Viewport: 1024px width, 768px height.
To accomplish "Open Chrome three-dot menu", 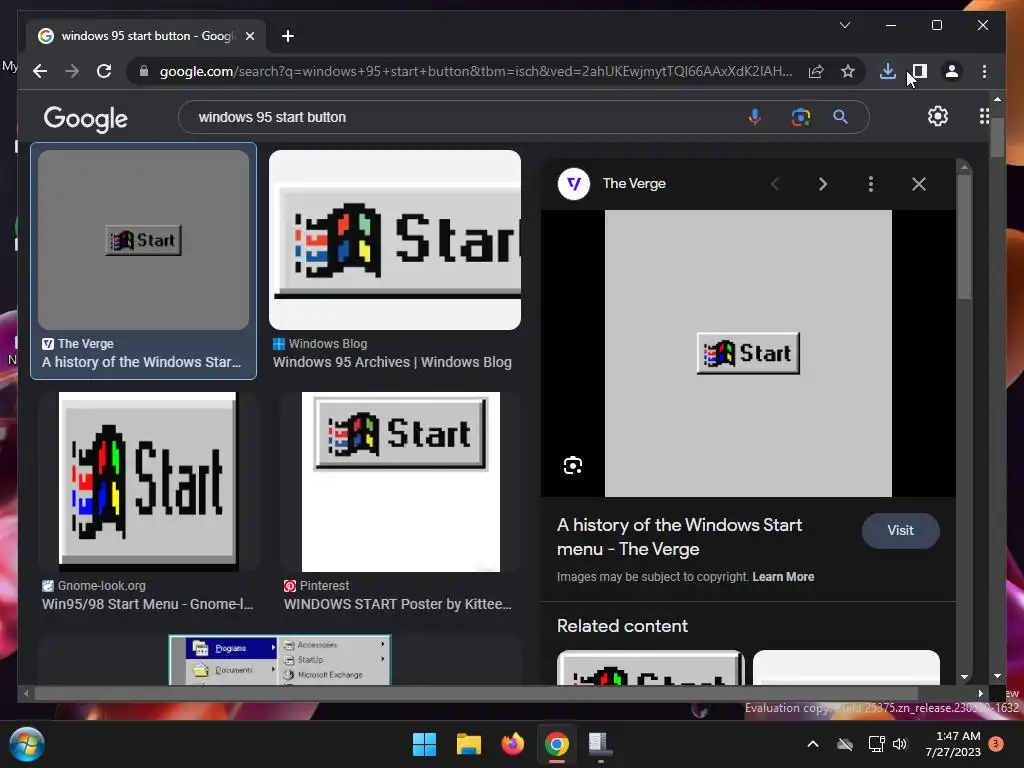I will click(x=984, y=71).
